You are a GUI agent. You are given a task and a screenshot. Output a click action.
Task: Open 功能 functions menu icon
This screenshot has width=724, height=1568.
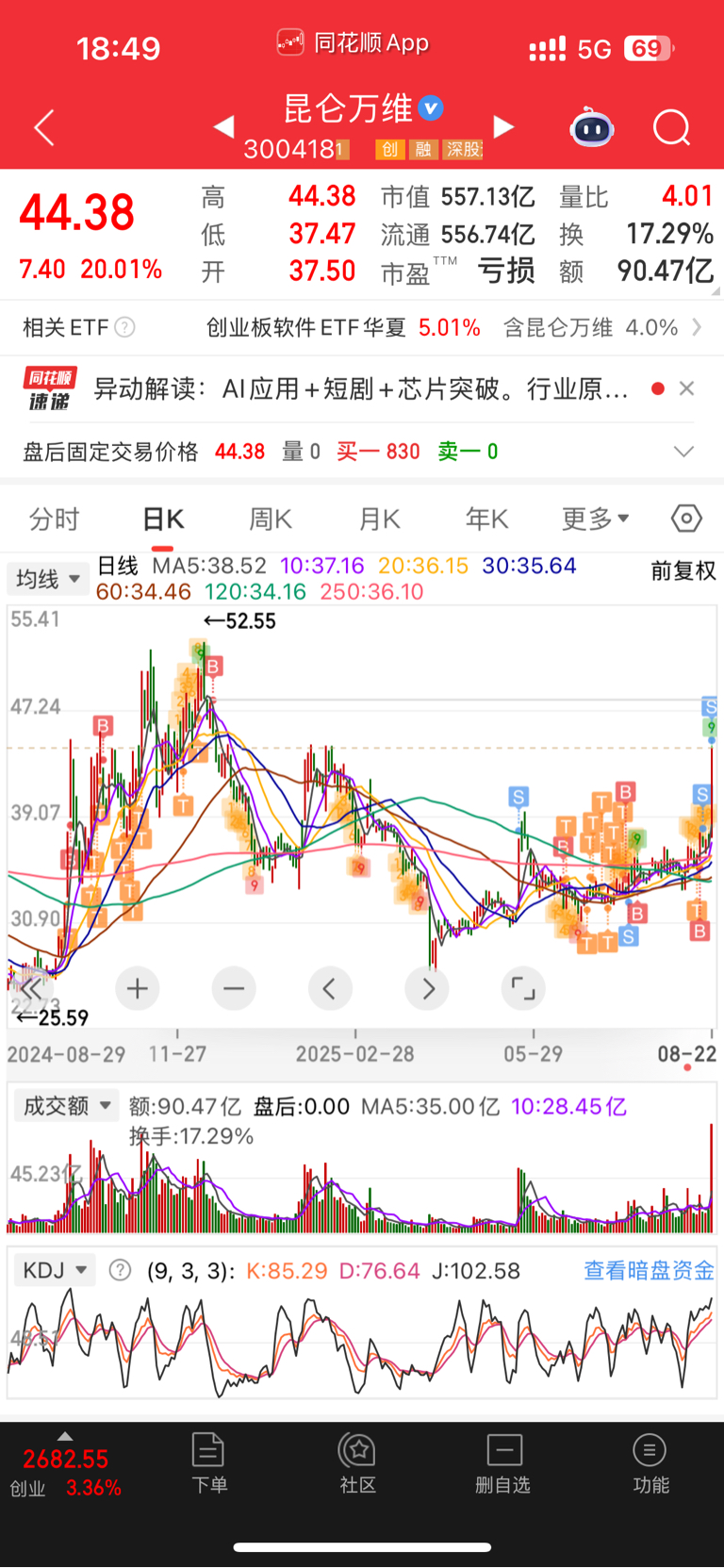[650, 1463]
